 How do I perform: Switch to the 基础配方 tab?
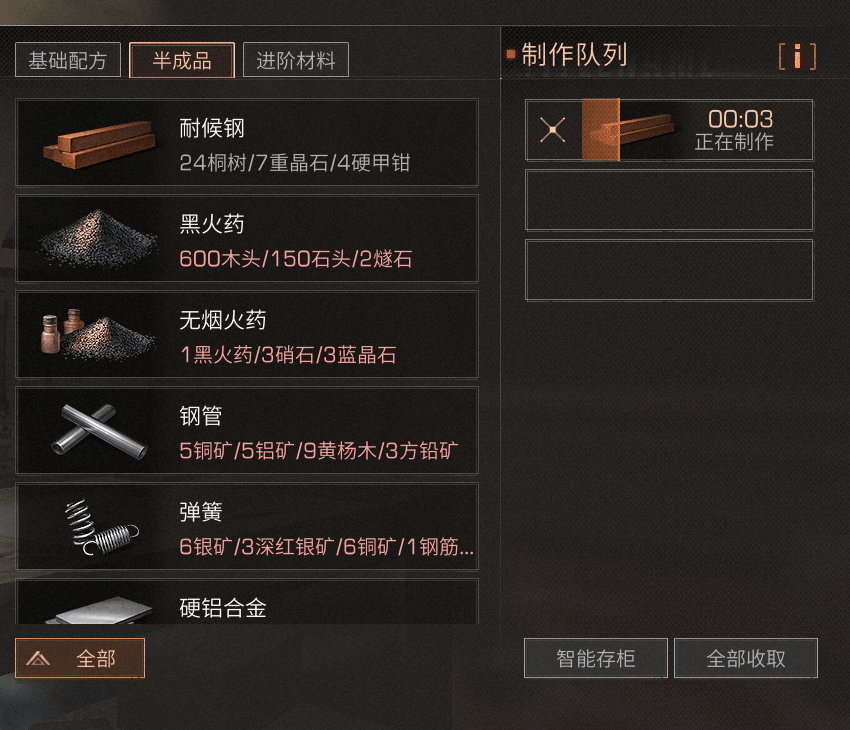[x=68, y=60]
